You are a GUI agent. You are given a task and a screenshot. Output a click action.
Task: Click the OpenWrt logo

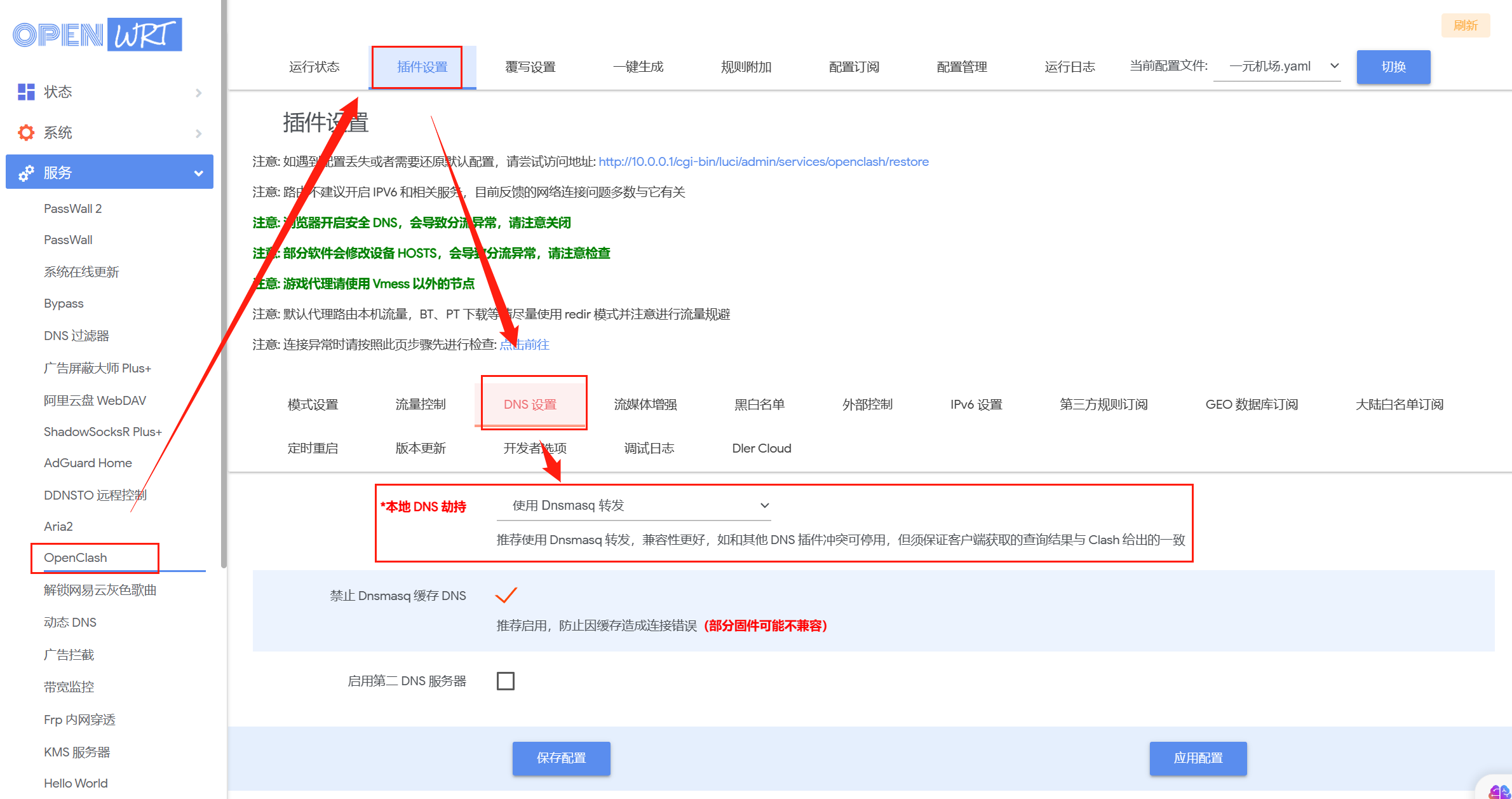97,34
